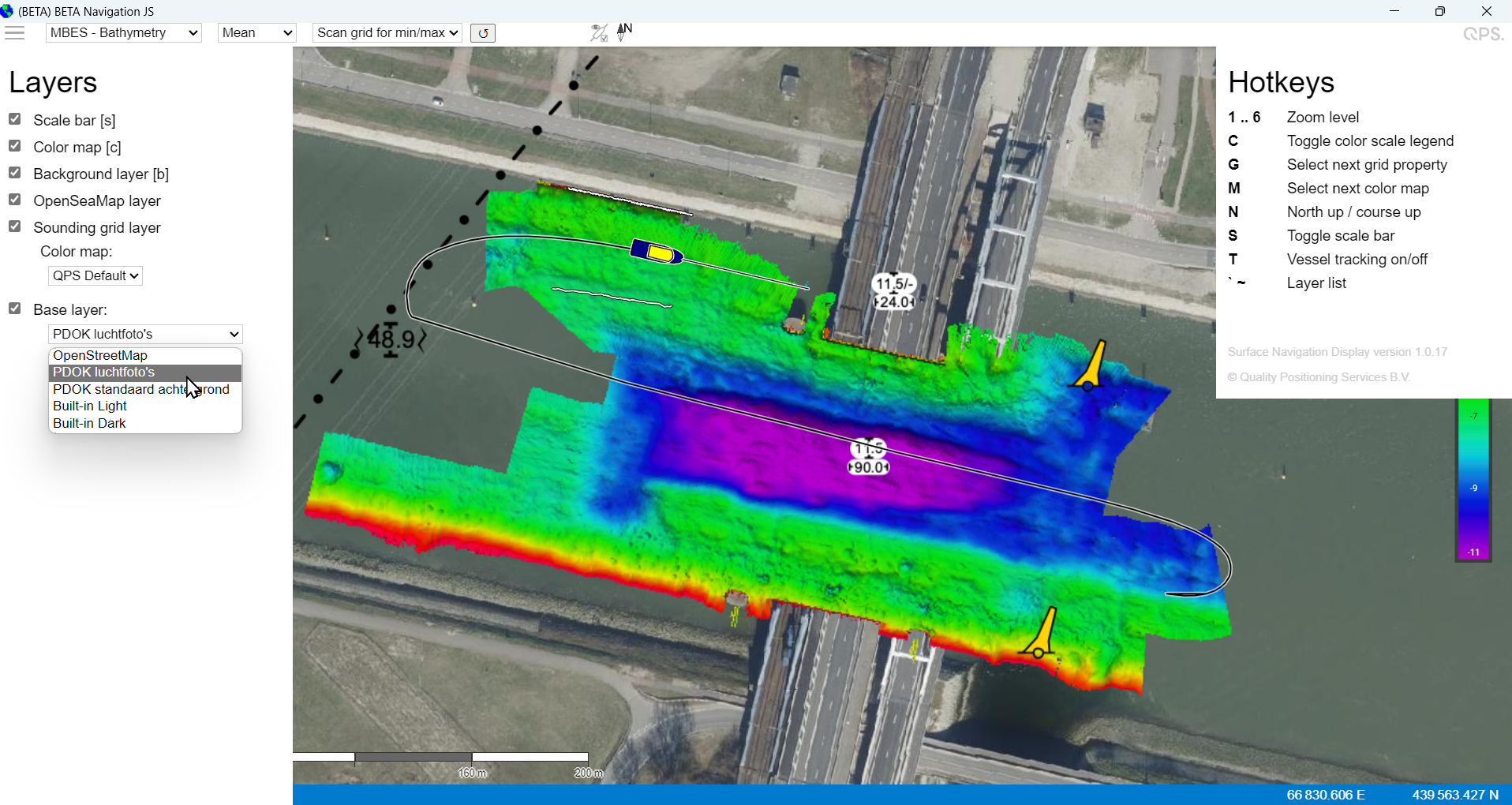This screenshot has height=805, width=1512.
Task: Click the blue vessel icon on map
Action: click(656, 252)
